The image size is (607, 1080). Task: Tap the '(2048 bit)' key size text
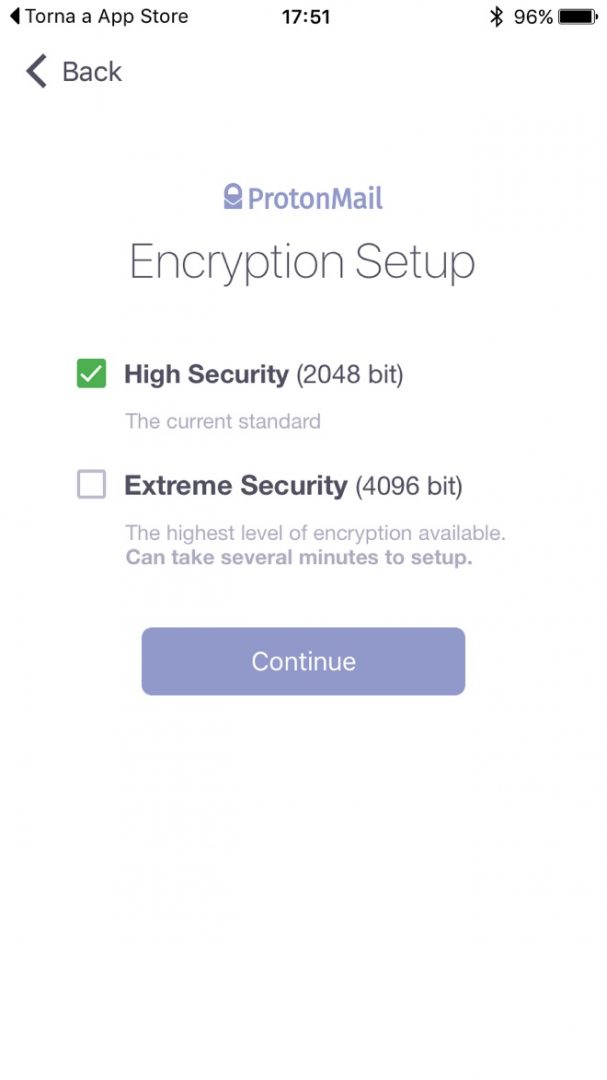pyautogui.click(x=349, y=375)
